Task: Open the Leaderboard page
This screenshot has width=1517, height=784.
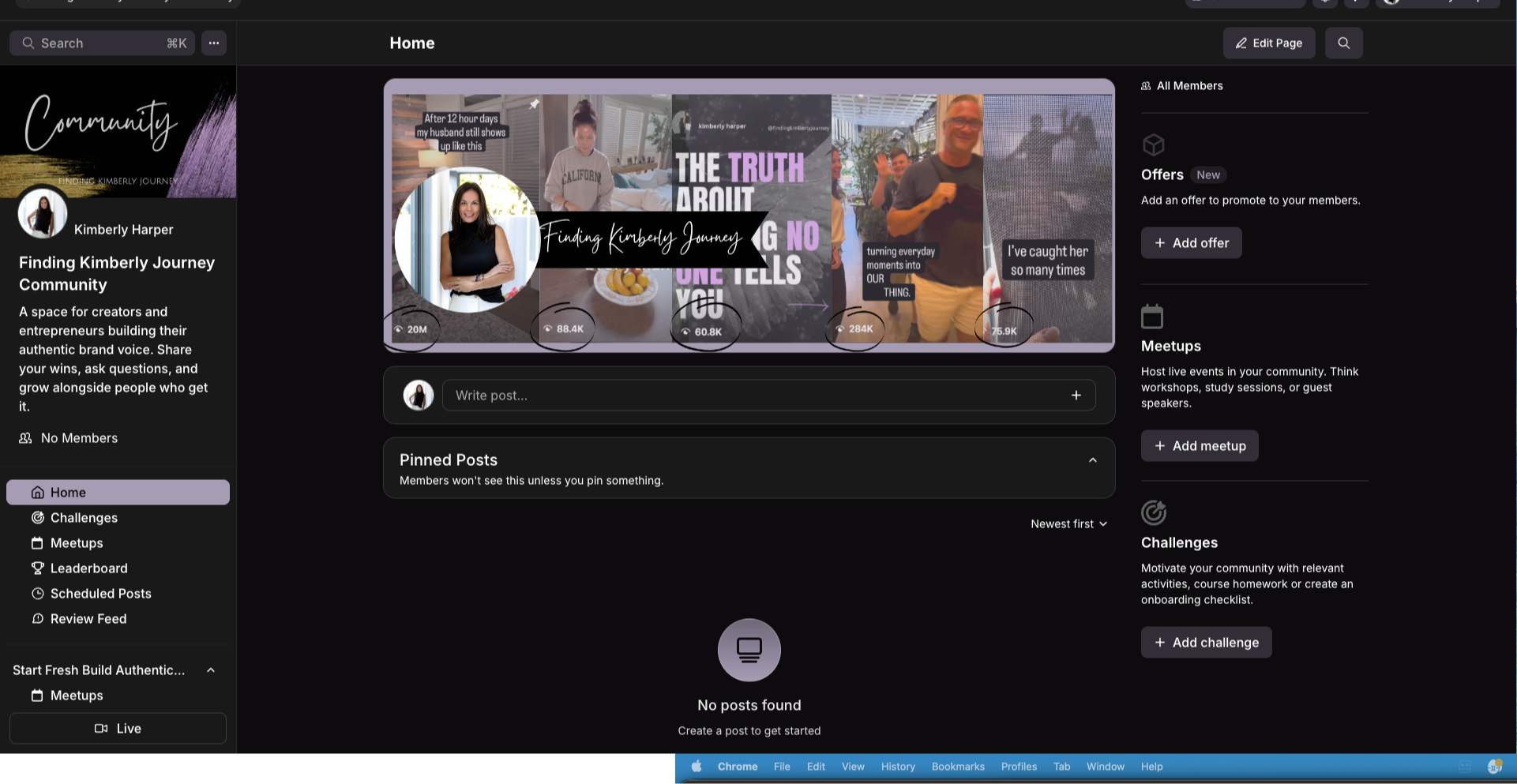Action: pos(118,568)
